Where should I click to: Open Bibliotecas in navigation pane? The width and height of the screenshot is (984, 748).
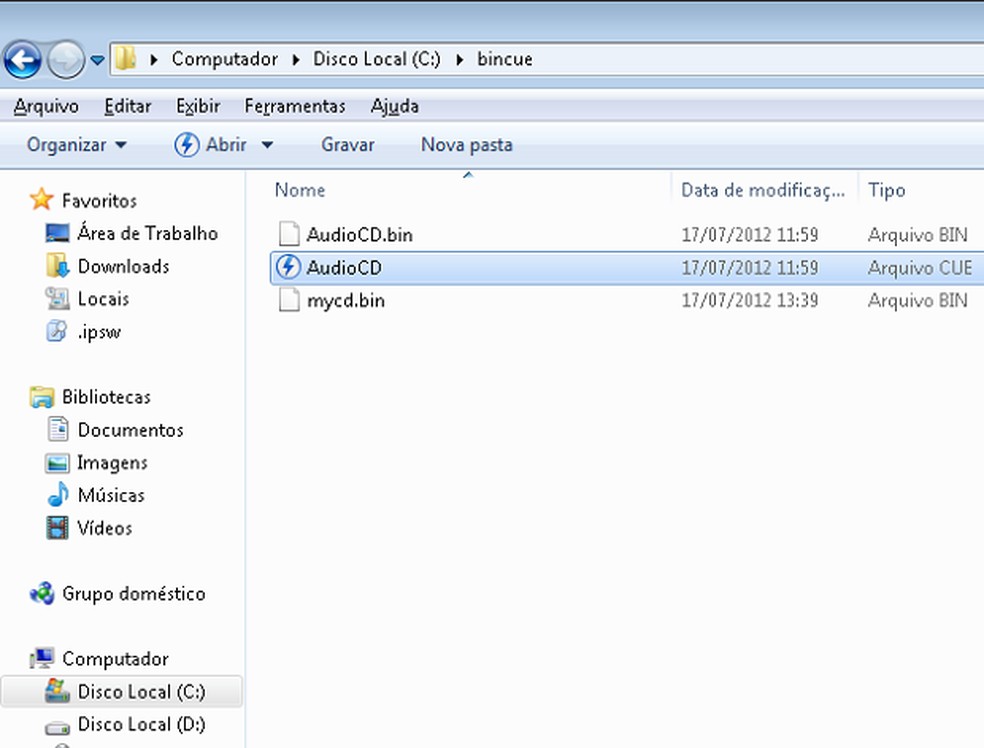click(x=106, y=397)
